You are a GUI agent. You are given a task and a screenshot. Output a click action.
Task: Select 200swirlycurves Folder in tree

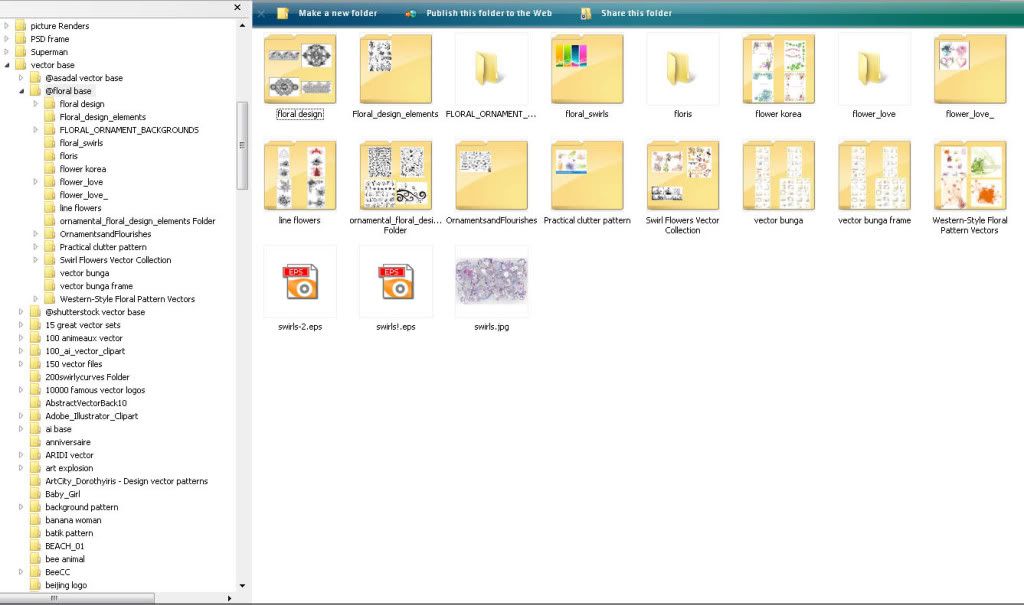click(x=87, y=377)
